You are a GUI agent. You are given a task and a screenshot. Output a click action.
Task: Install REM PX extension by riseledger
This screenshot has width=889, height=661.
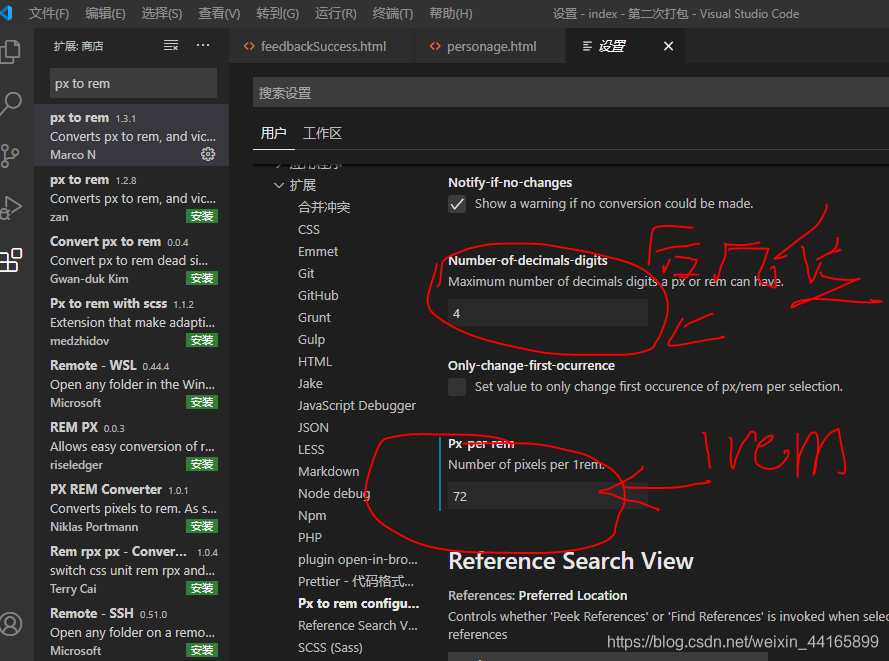click(x=202, y=464)
